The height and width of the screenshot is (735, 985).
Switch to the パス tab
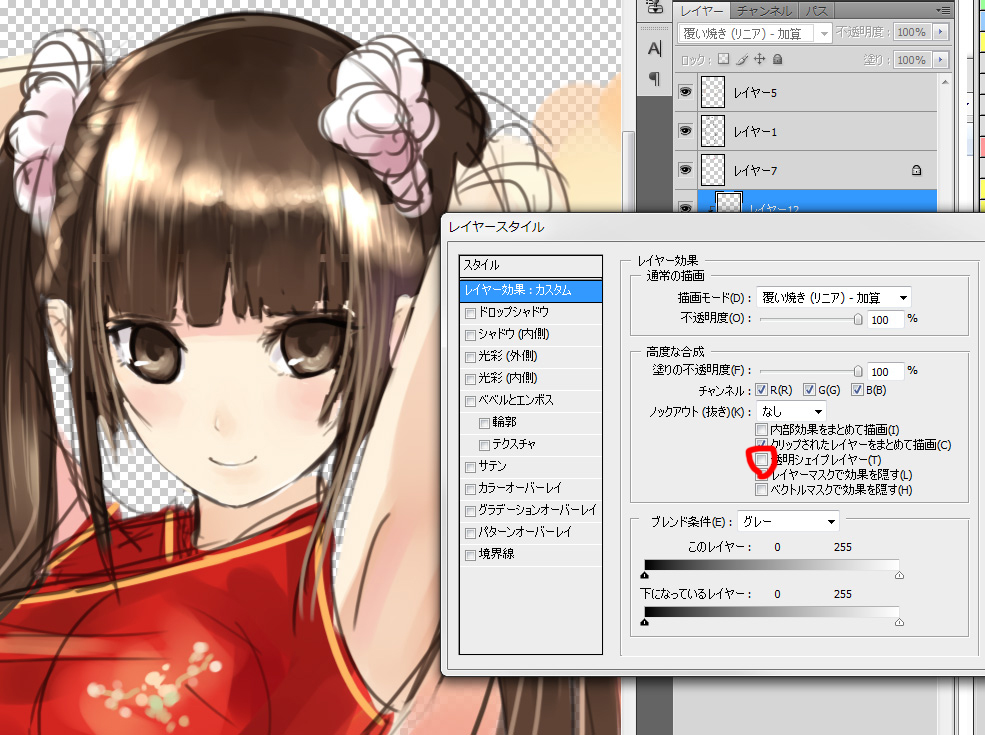(815, 11)
